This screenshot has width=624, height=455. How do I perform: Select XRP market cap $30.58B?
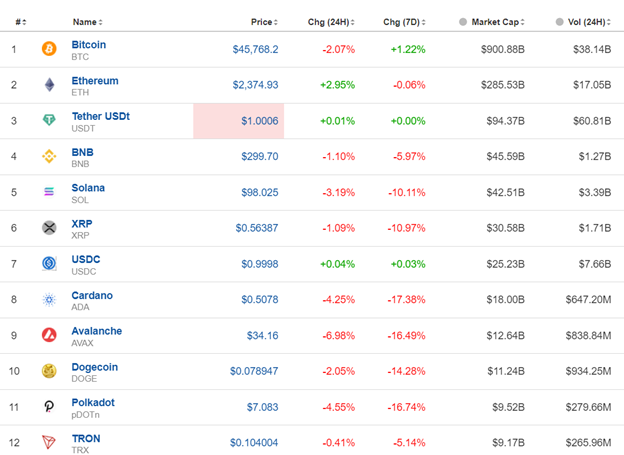(x=506, y=228)
